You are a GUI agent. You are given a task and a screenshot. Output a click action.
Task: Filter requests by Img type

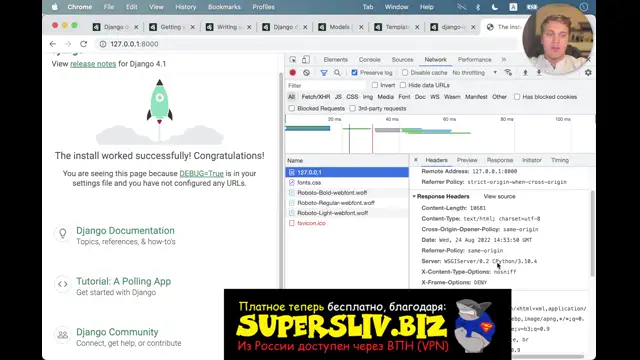coord(368,97)
